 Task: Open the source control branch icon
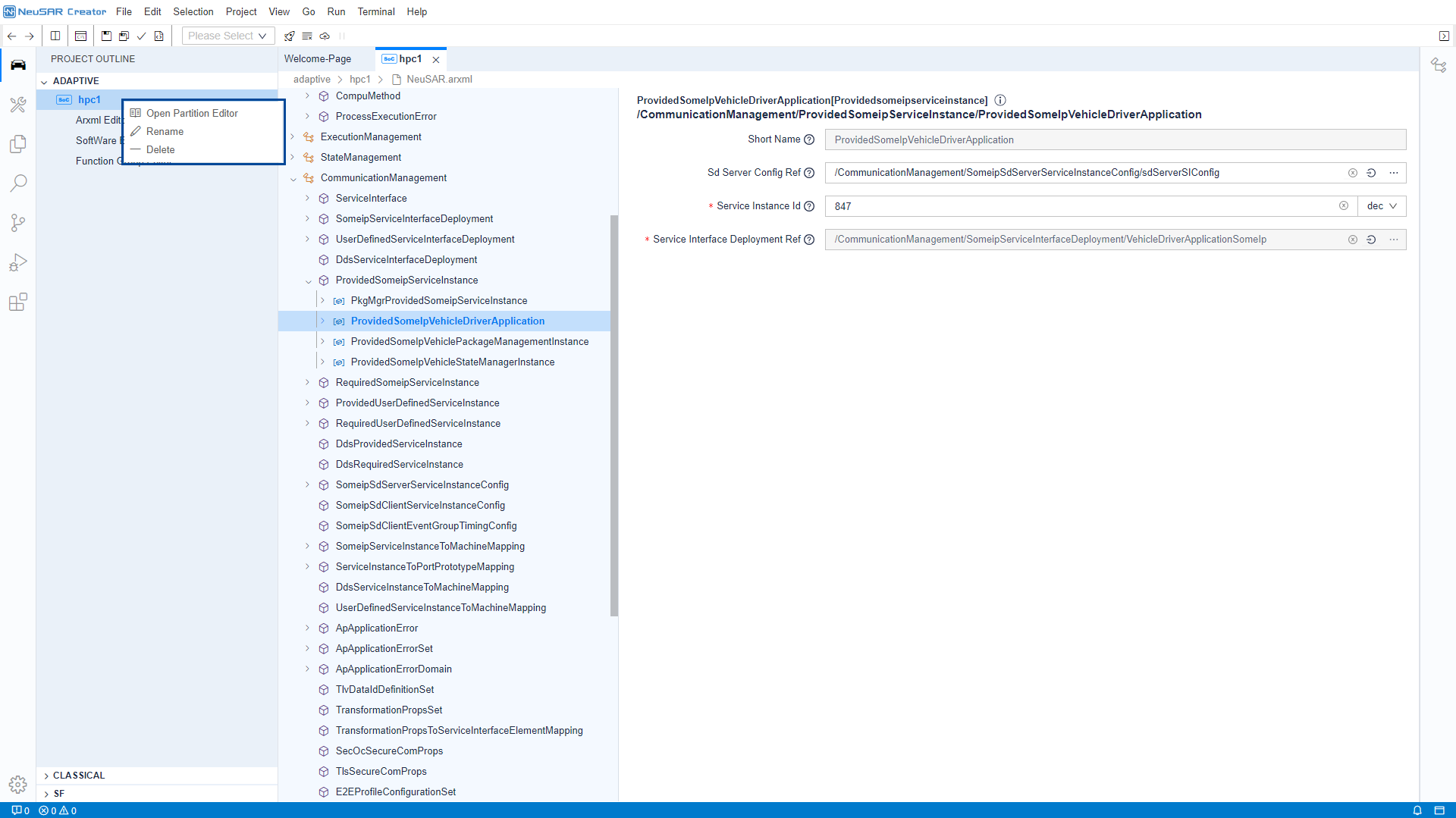point(17,222)
